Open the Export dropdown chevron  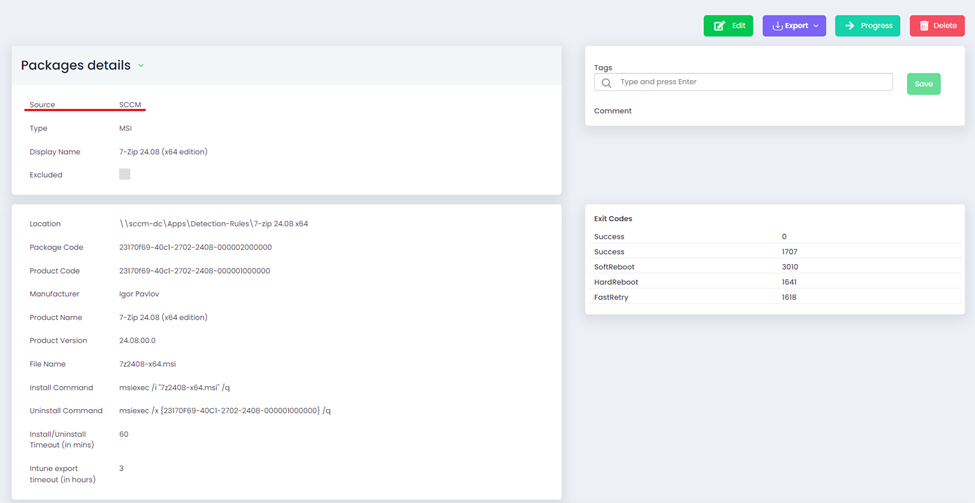(x=816, y=26)
